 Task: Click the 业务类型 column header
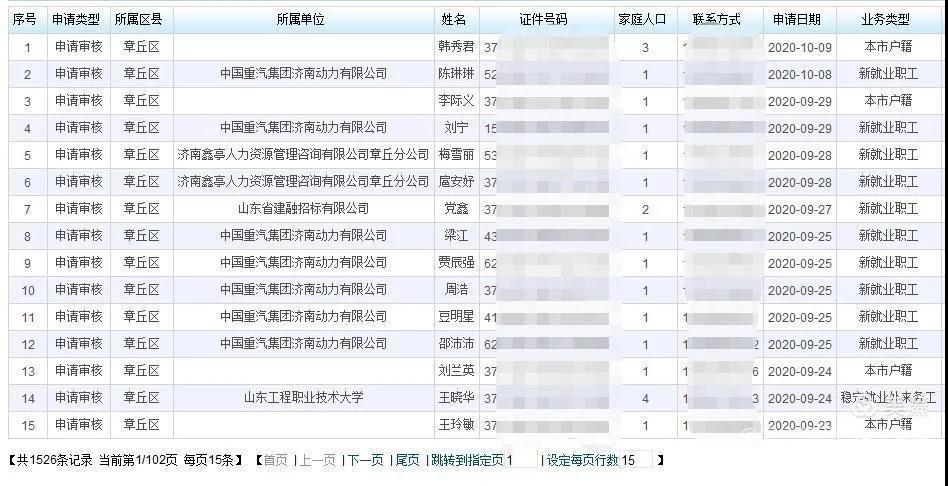[888, 19]
